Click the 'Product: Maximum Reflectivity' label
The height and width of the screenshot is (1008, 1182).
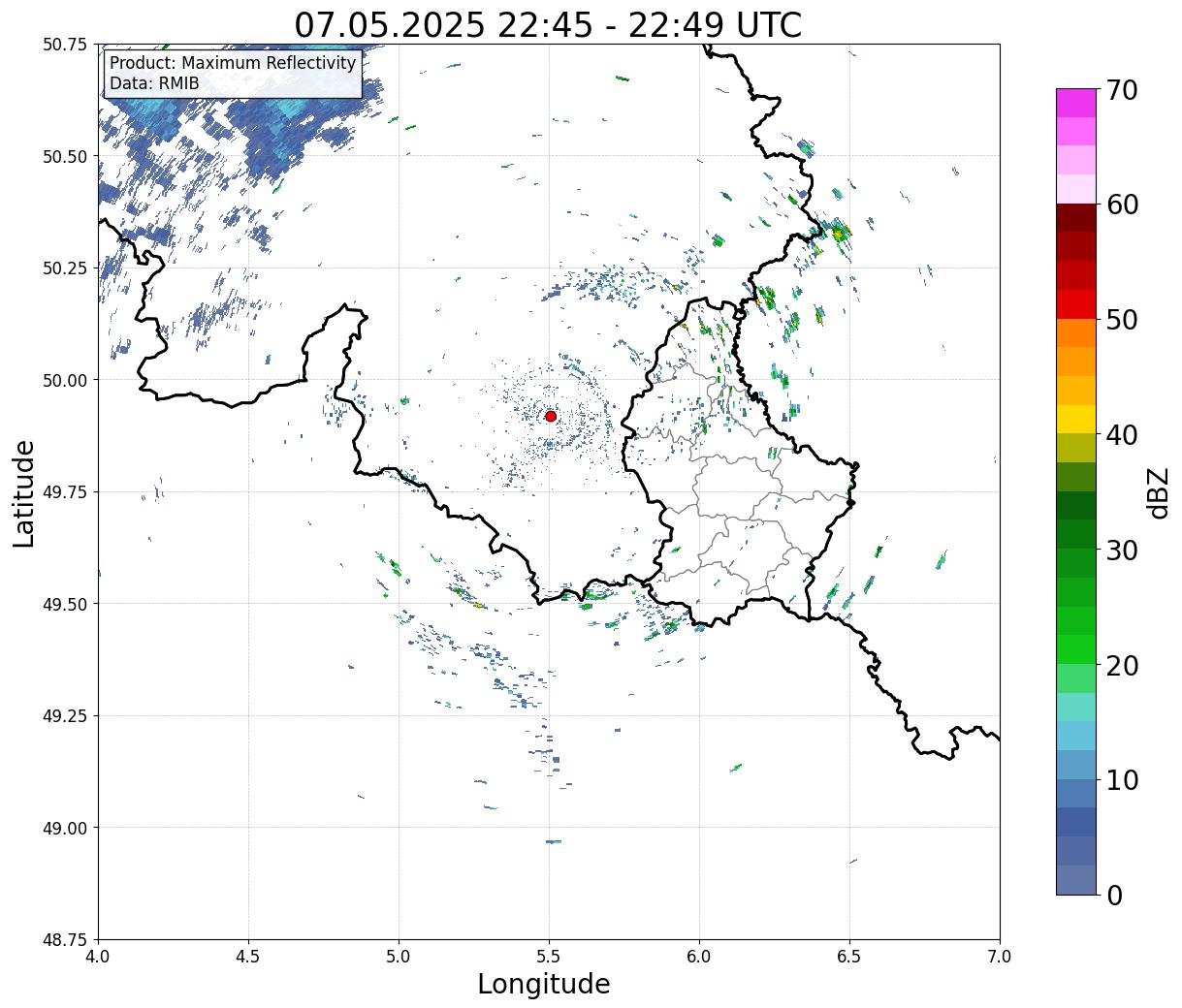tap(233, 63)
